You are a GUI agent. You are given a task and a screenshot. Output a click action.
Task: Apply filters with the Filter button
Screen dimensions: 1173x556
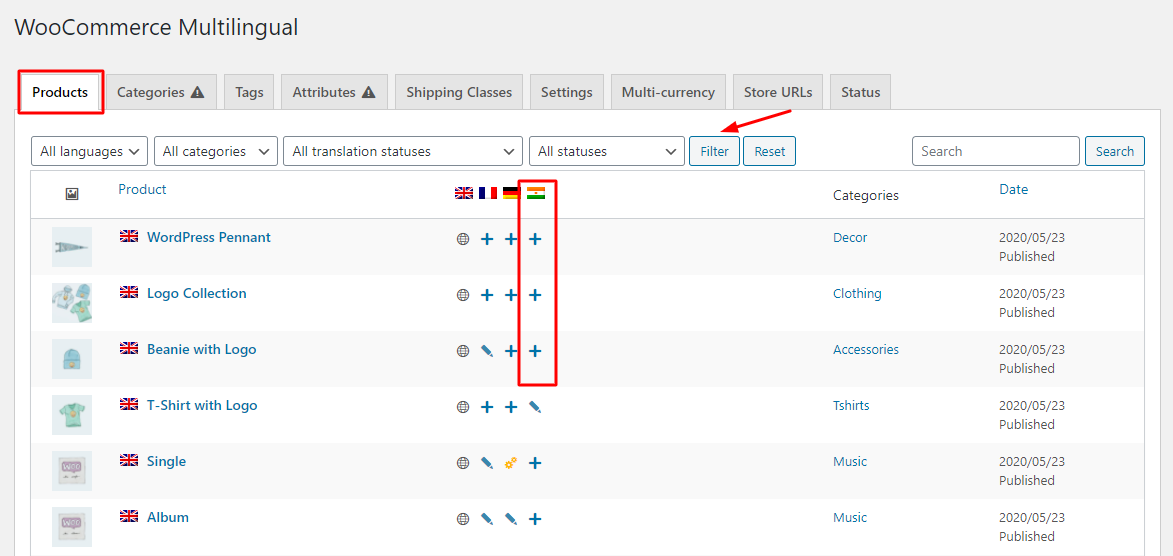pos(714,151)
